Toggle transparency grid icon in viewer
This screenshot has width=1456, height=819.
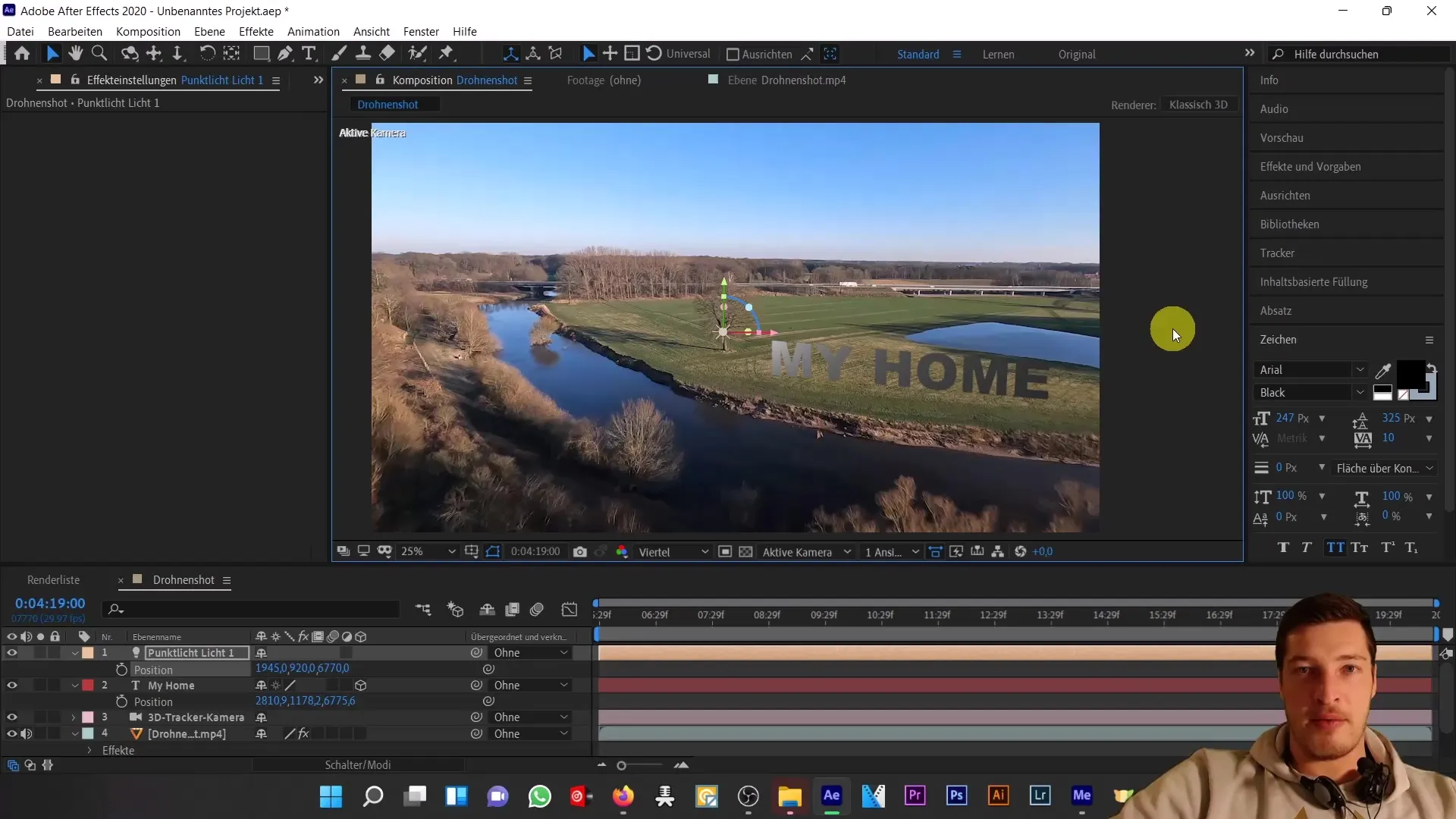click(746, 552)
